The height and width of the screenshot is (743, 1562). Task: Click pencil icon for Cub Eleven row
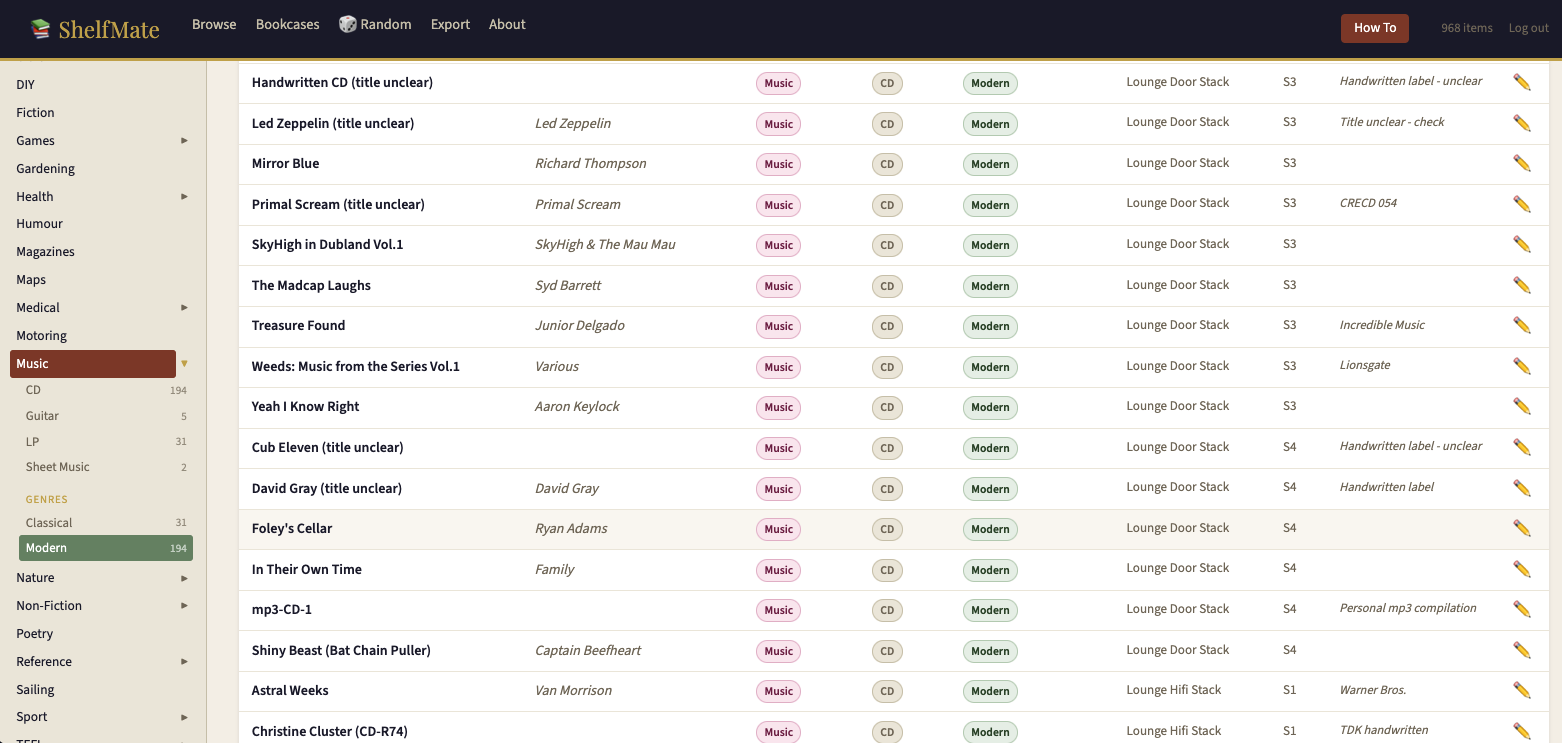[1522, 447]
